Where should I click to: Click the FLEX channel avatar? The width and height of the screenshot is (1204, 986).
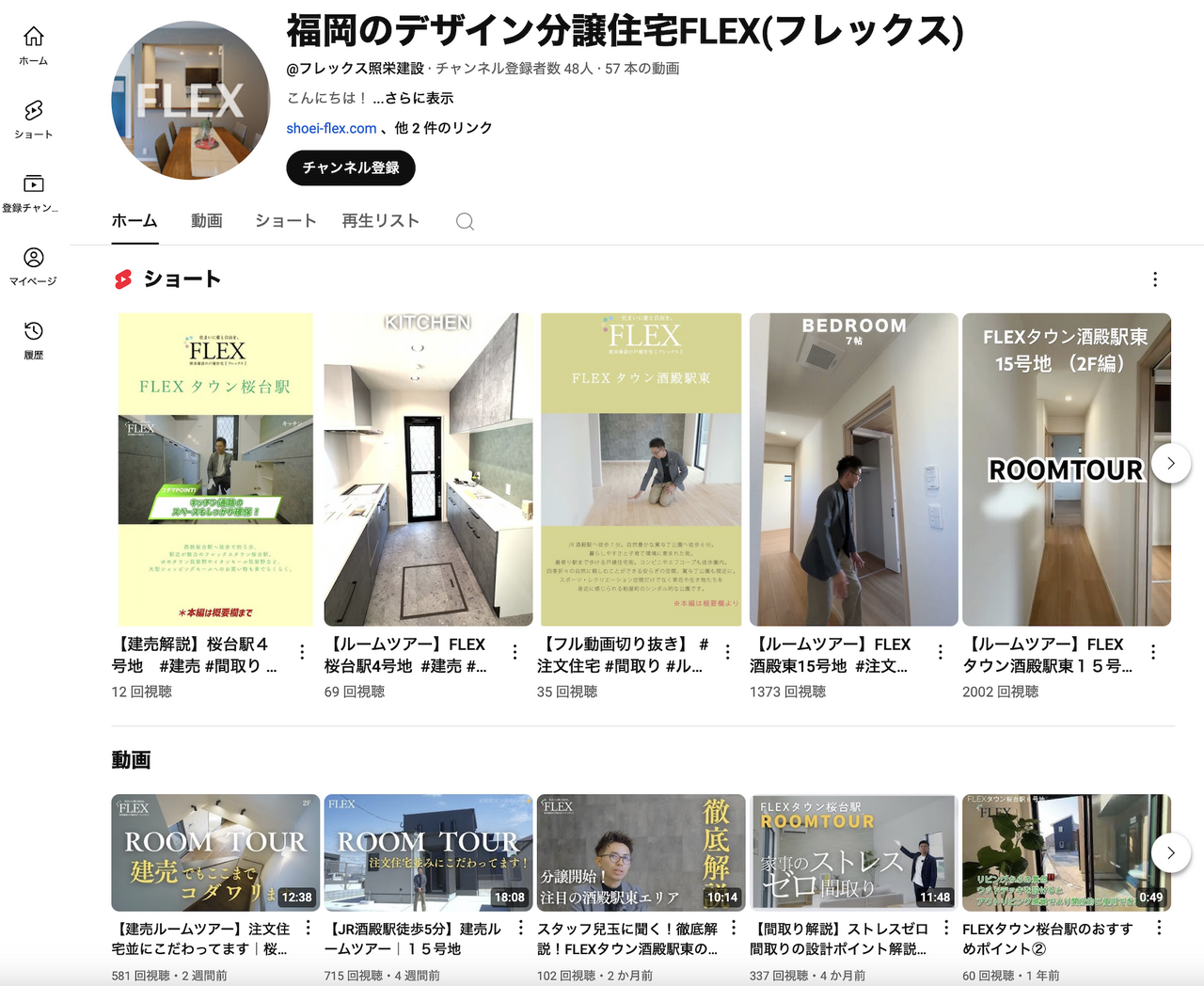(x=191, y=101)
